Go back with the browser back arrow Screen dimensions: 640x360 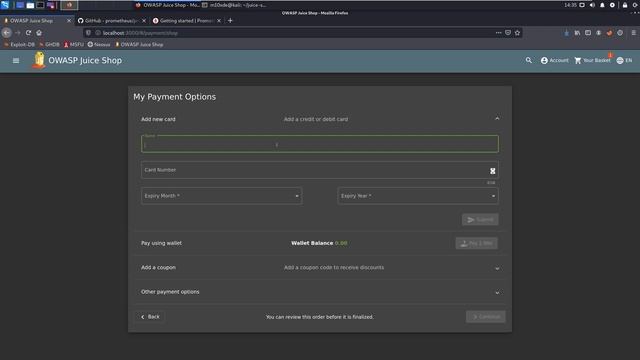click(7, 33)
